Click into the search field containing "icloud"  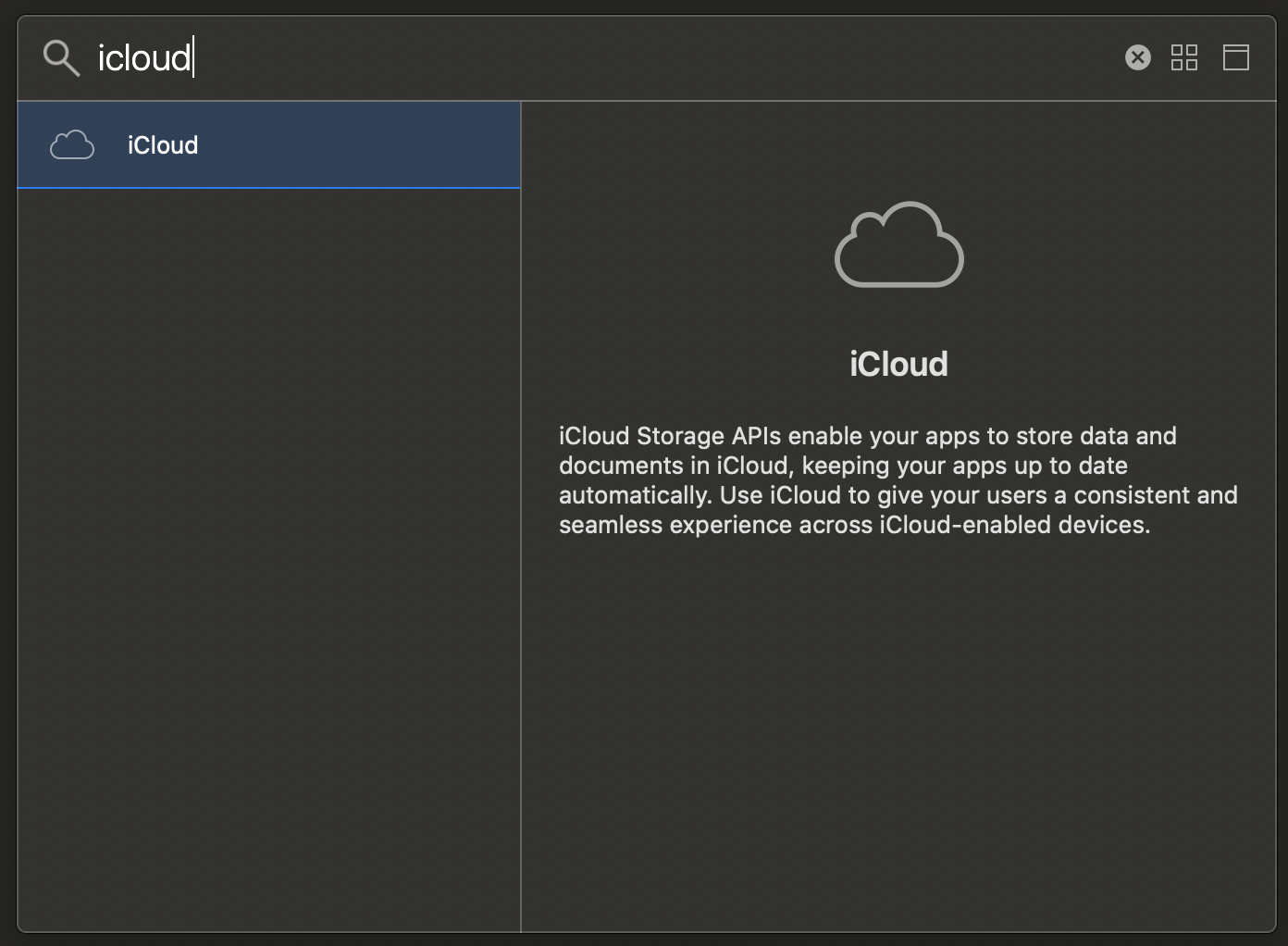601,57
